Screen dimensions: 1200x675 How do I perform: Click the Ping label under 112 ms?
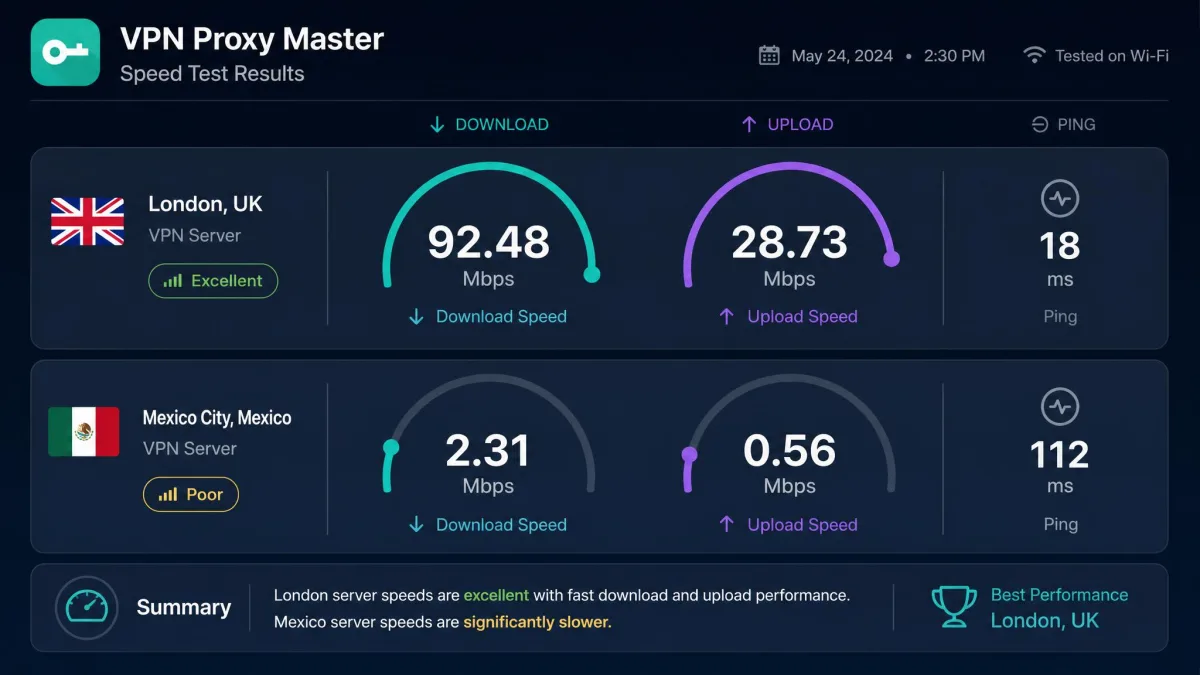(x=1060, y=525)
